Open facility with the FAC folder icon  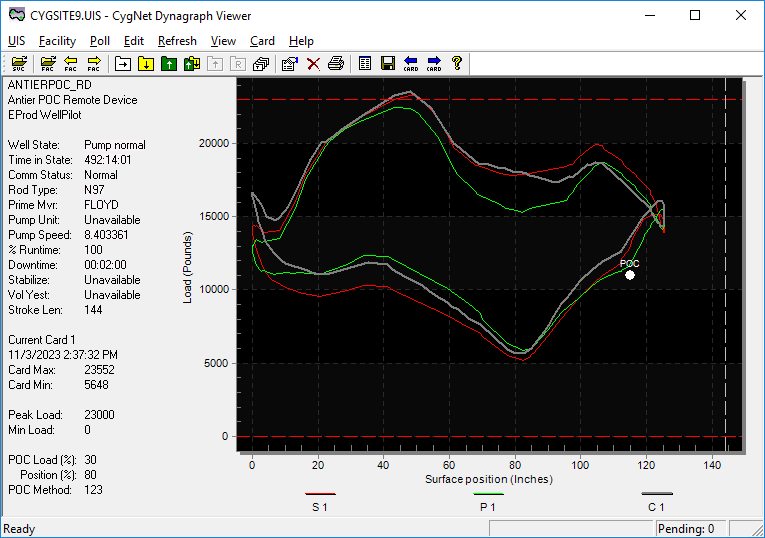point(48,63)
